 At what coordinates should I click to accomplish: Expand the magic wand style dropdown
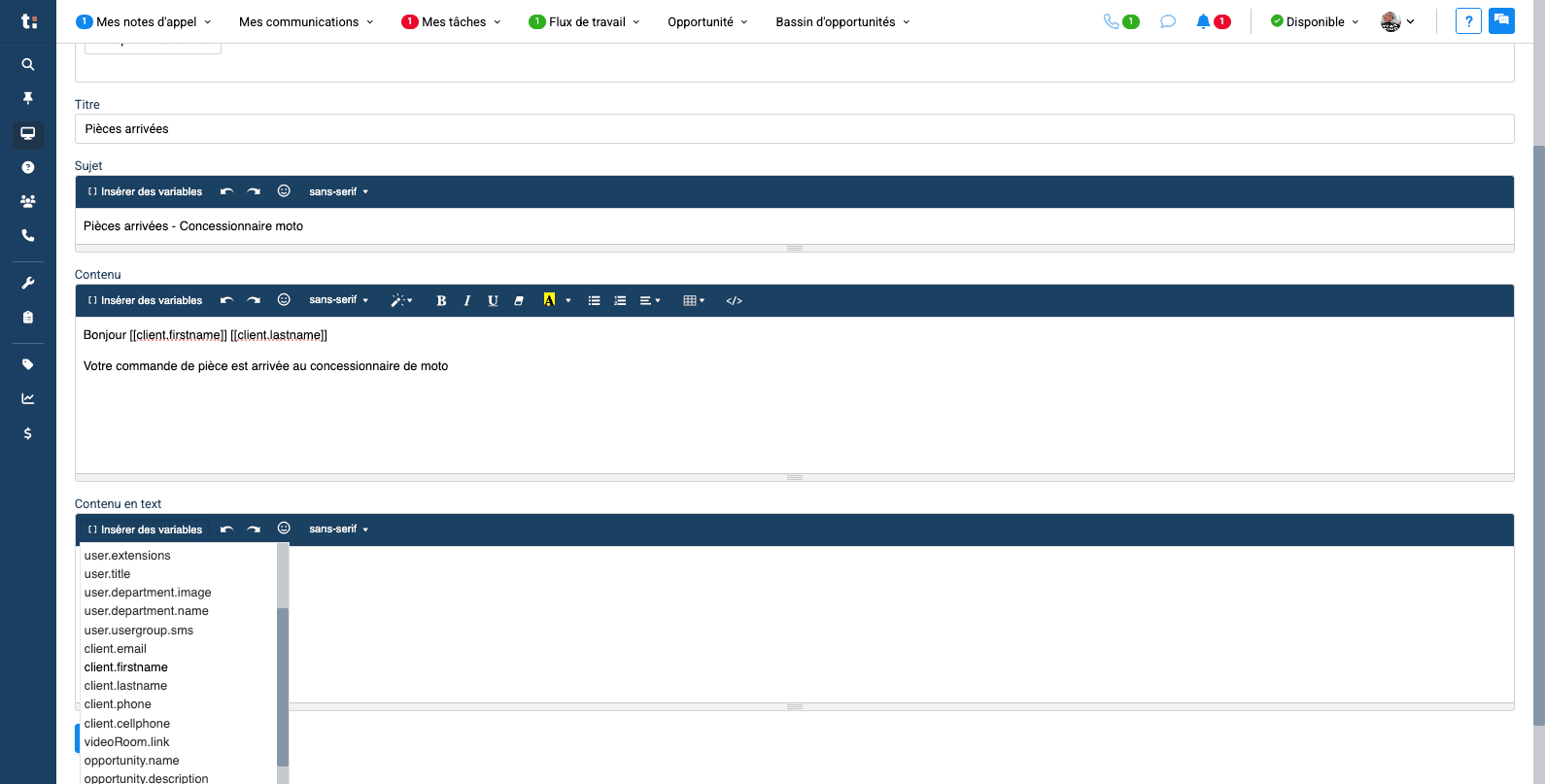click(402, 301)
